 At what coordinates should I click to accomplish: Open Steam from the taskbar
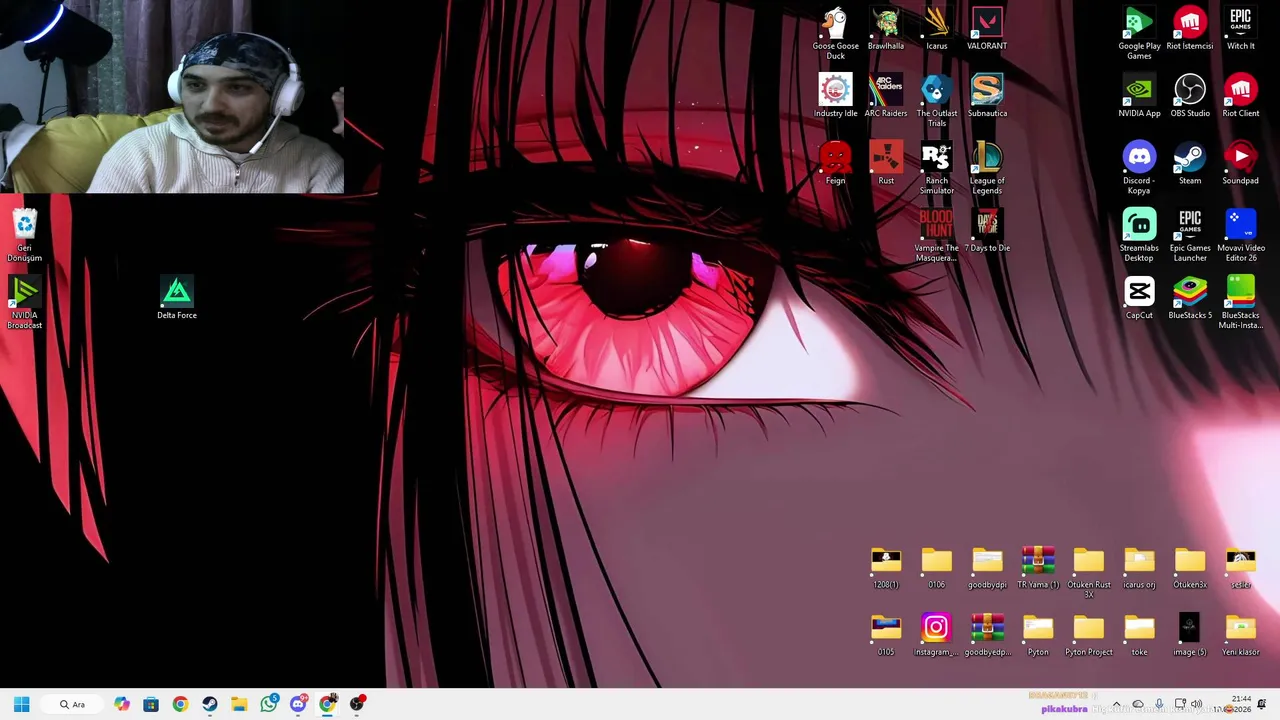tap(210, 704)
